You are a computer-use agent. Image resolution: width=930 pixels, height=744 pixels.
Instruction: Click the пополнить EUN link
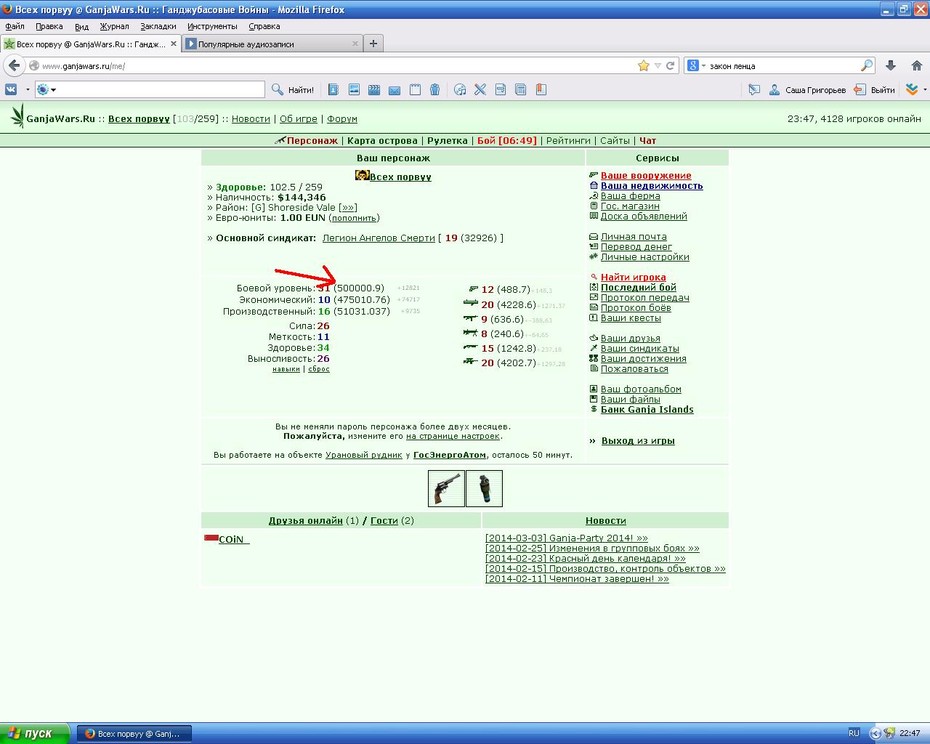[354, 218]
